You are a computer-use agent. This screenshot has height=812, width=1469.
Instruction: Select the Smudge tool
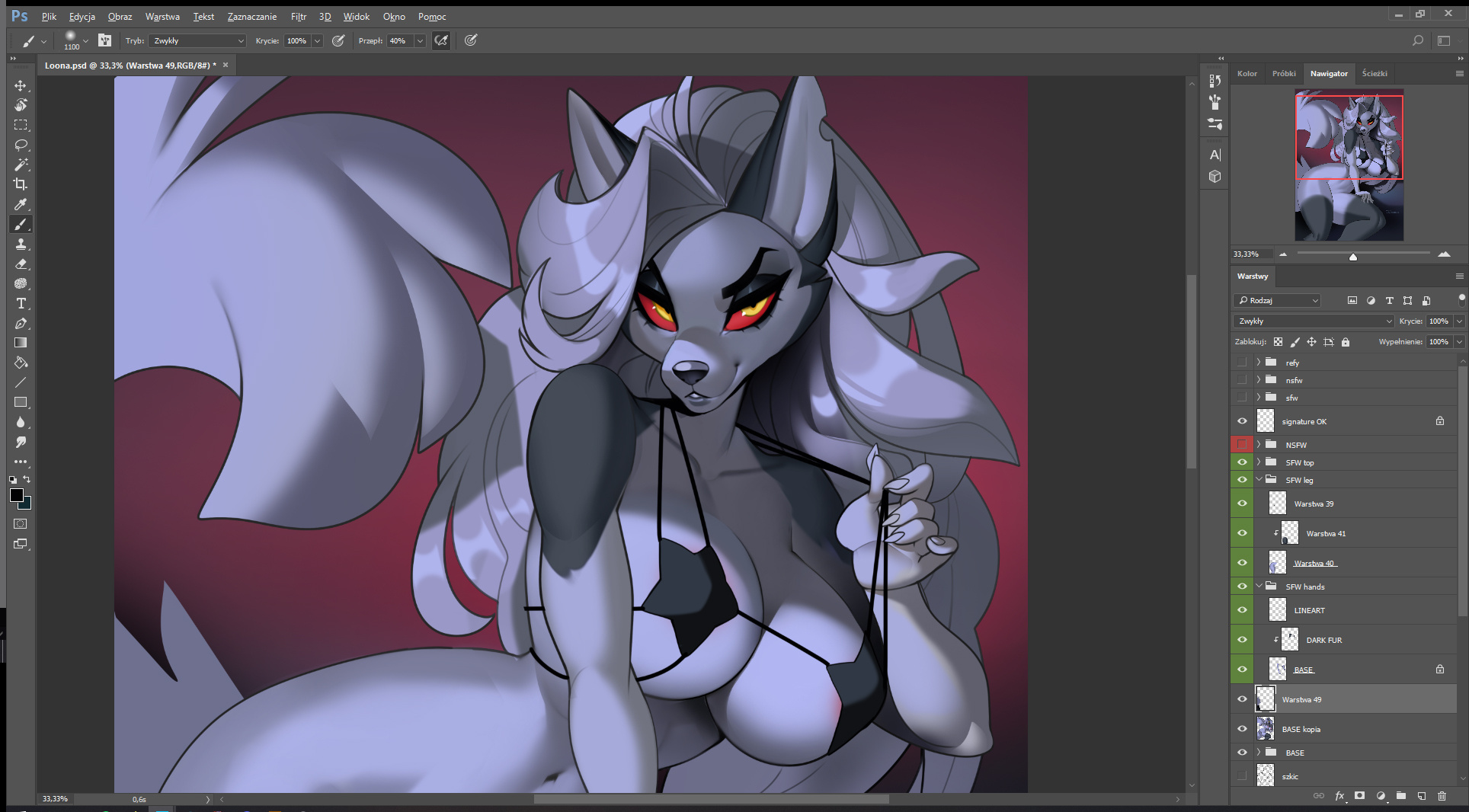pos(21,442)
